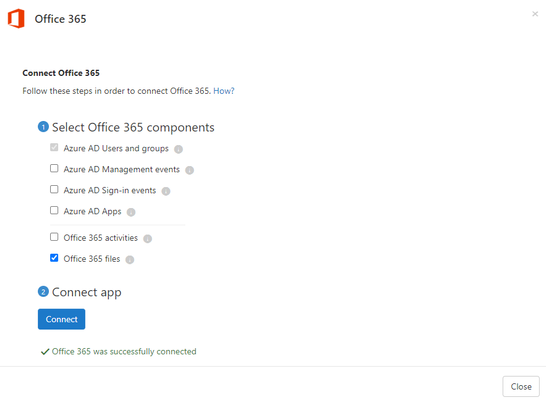Click the Office 365 logo icon

[x=16, y=18]
